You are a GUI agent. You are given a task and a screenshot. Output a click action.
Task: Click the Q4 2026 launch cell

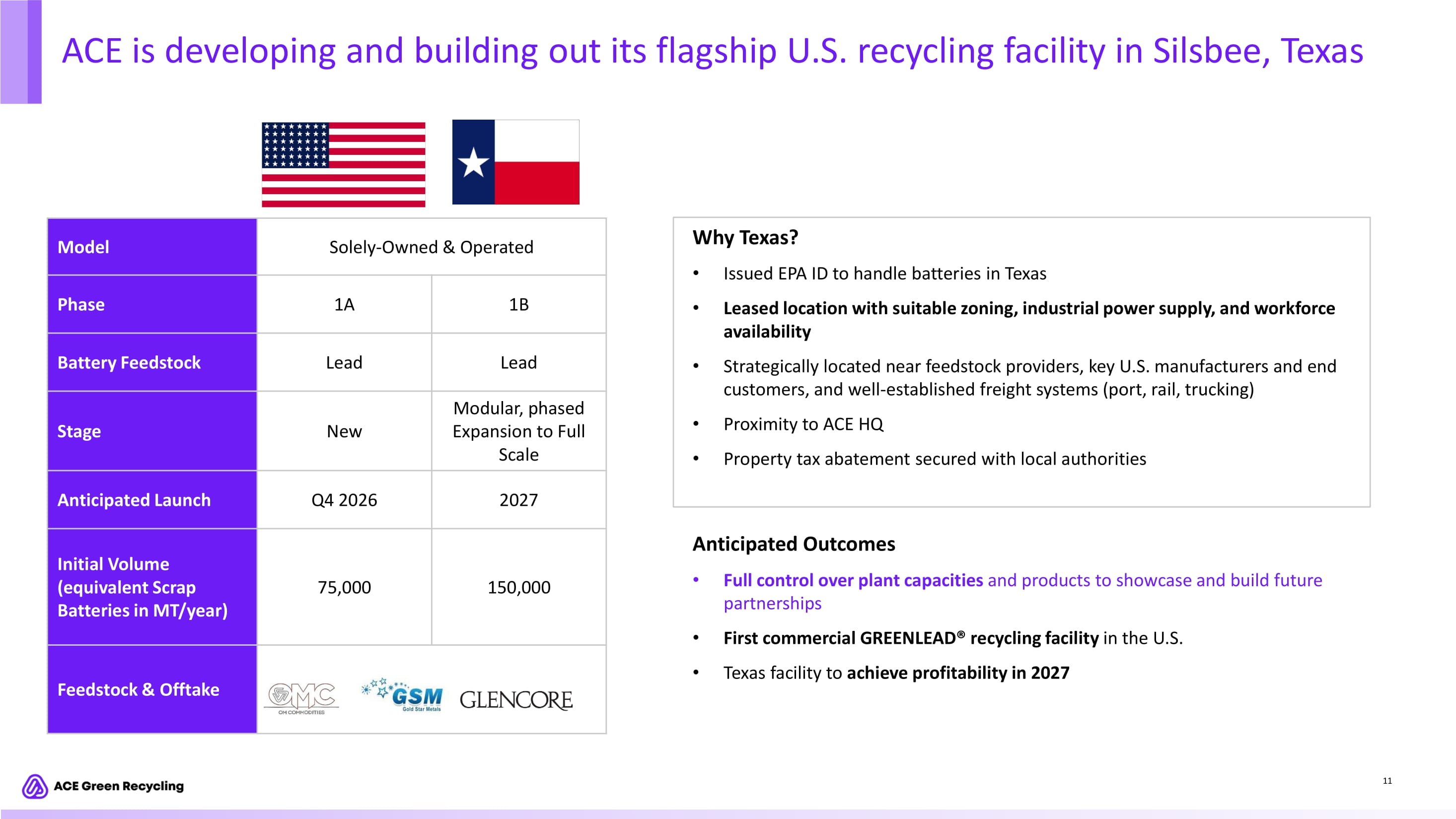[x=344, y=500]
